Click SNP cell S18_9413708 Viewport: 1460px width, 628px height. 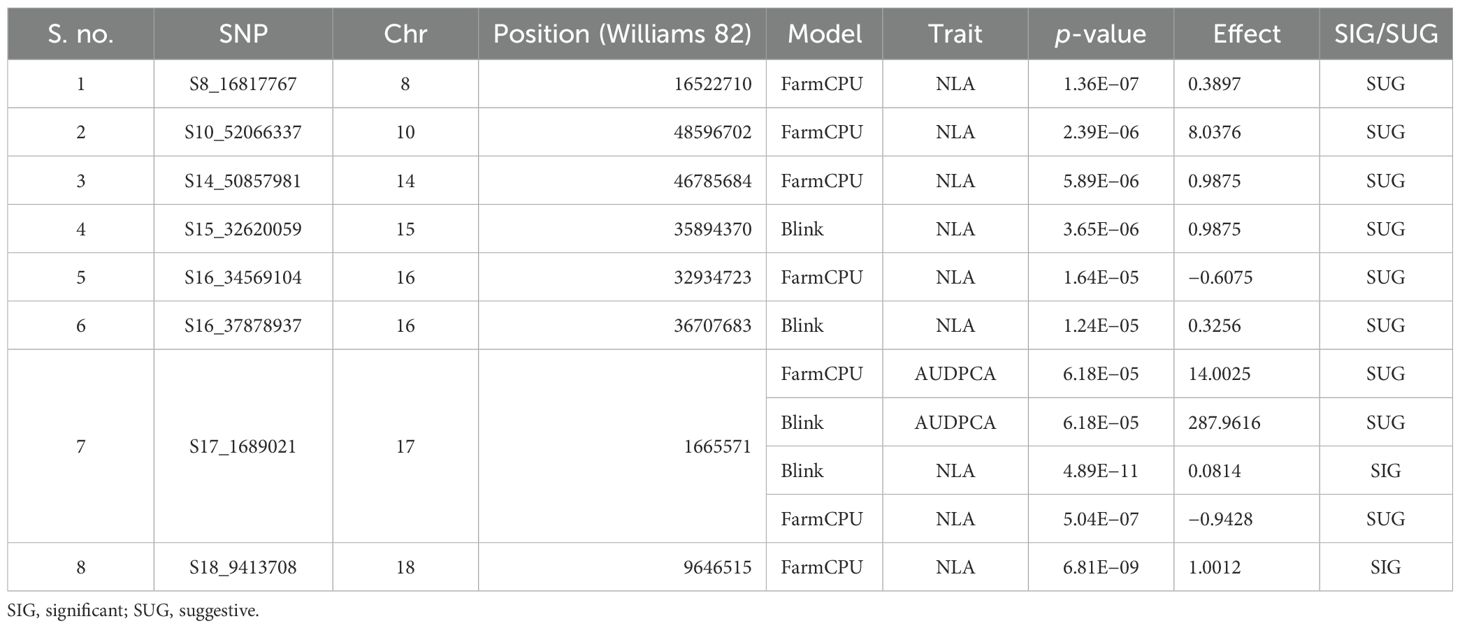[243, 567]
